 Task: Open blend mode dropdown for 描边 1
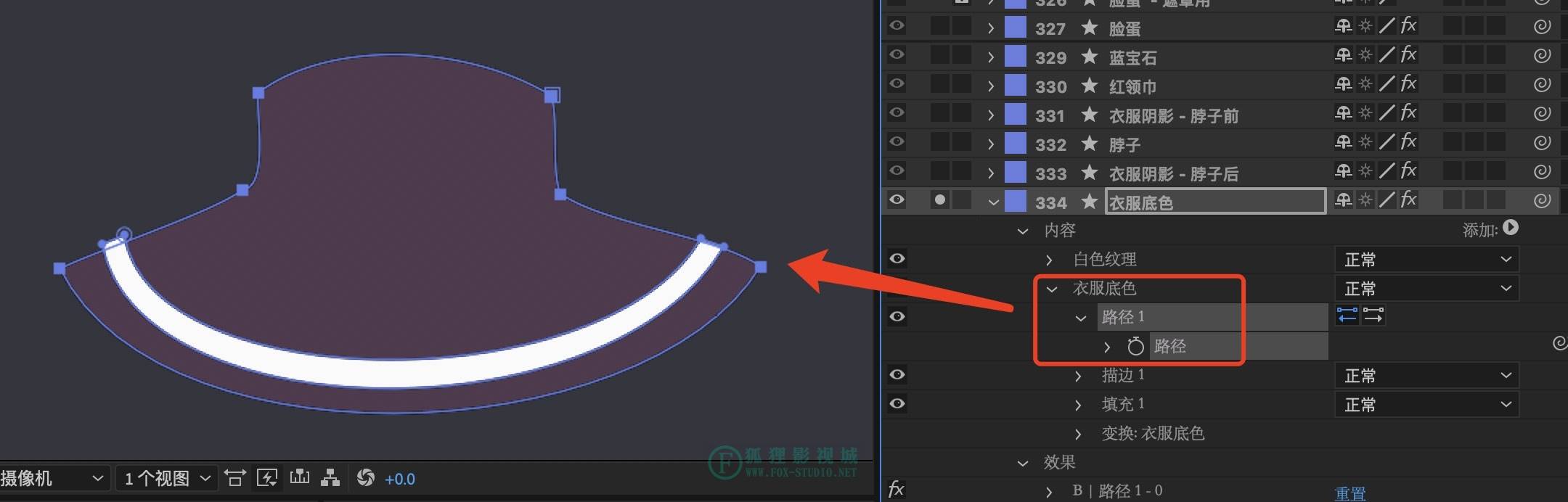point(1426,375)
